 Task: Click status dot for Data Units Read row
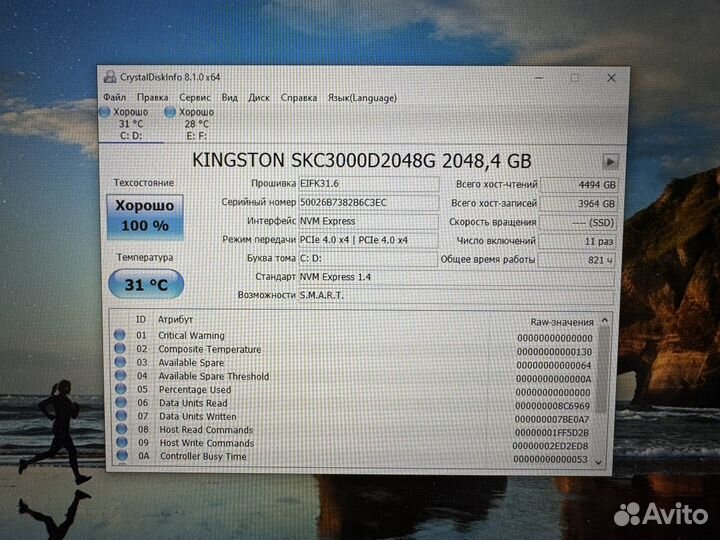(x=121, y=402)
